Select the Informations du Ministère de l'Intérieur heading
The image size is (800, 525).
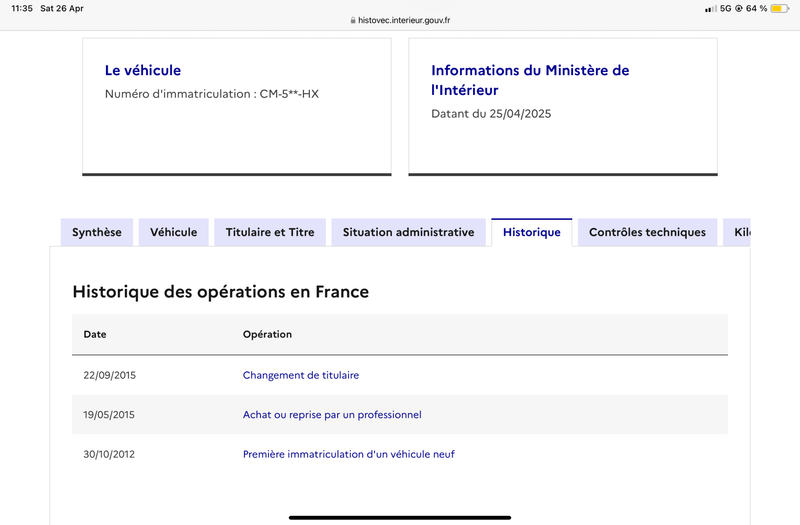[x=530, y=80]
